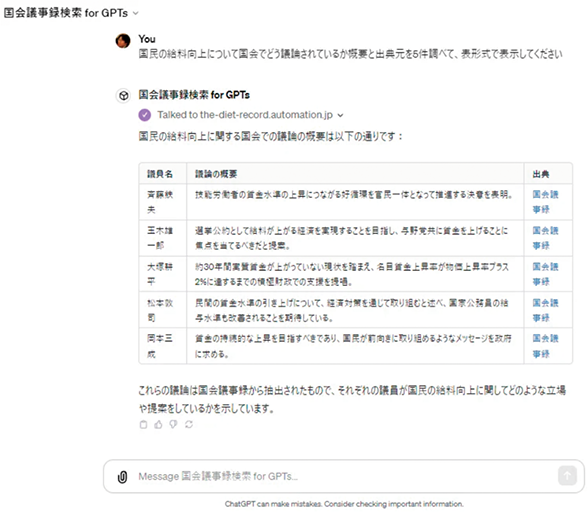The width and height of the screenshot is (588, 512).
Task: Open the 国会議事録 link in the 斉藤鉄夫 row
Action: (x=545, y=202)
